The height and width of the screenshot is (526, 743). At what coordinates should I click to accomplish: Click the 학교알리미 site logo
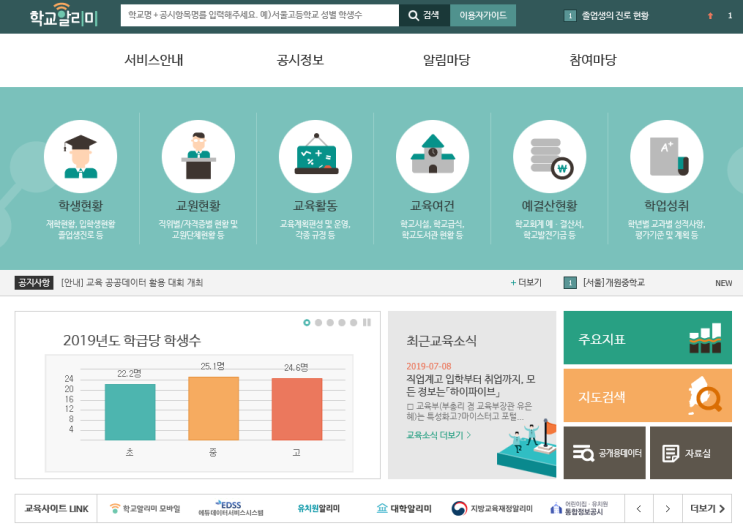click(x=63, y=15)
